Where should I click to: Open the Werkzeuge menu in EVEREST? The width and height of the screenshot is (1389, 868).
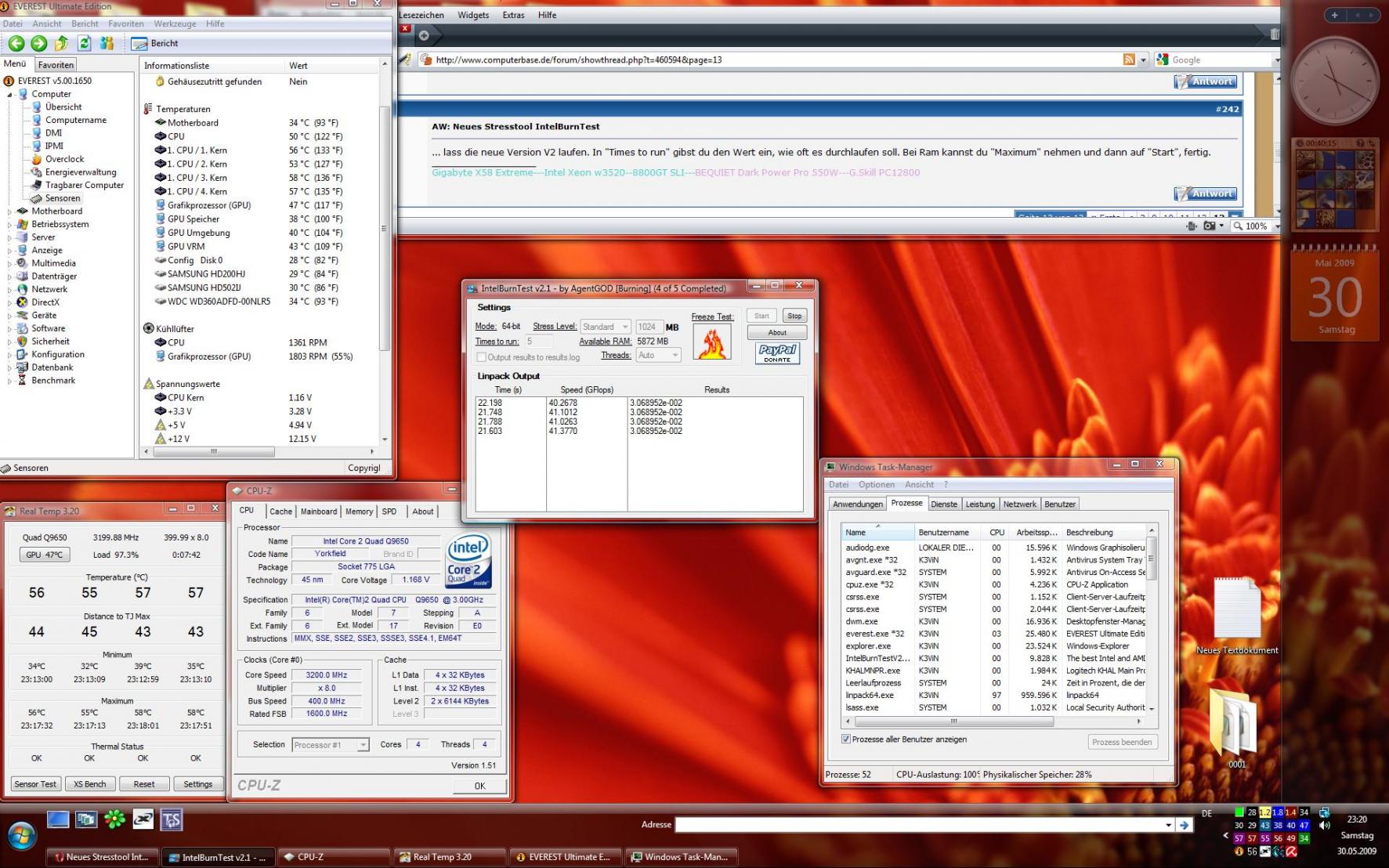click(175, 24)
